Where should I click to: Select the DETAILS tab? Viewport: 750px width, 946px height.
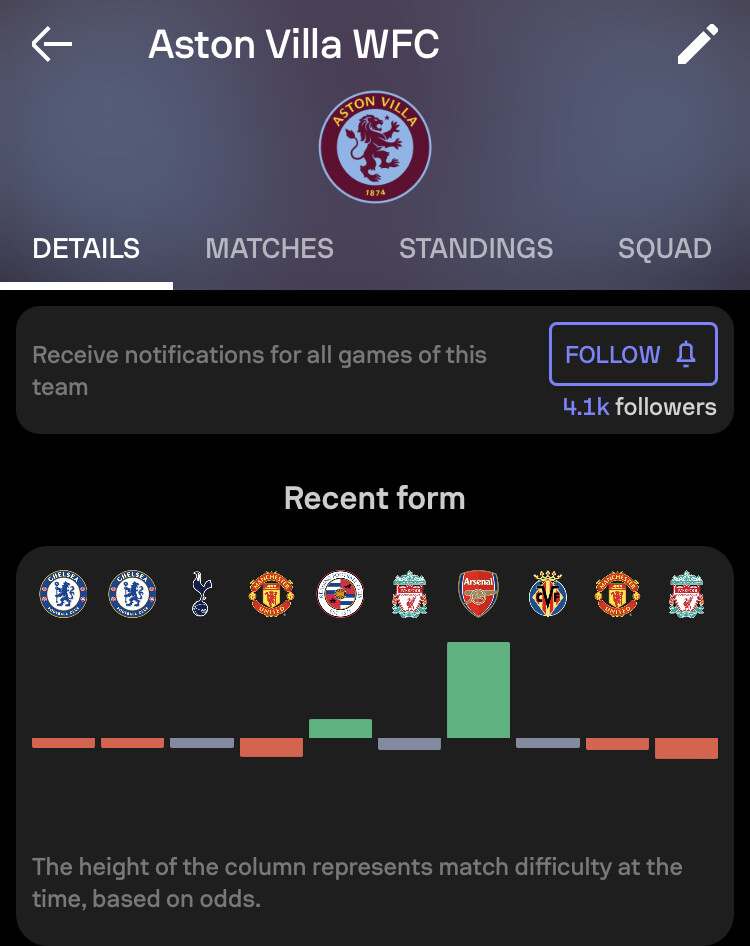click(86, 249)
